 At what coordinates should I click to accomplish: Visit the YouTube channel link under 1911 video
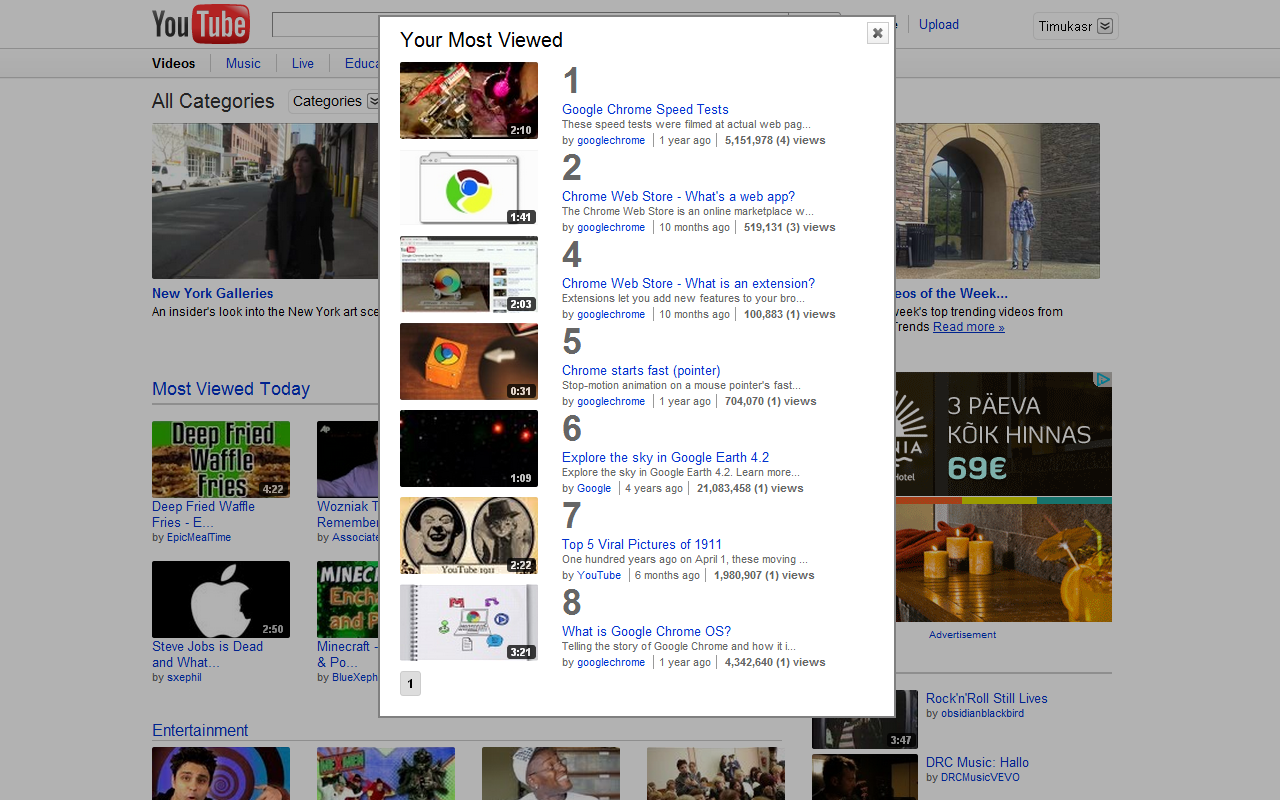[599, 576]
